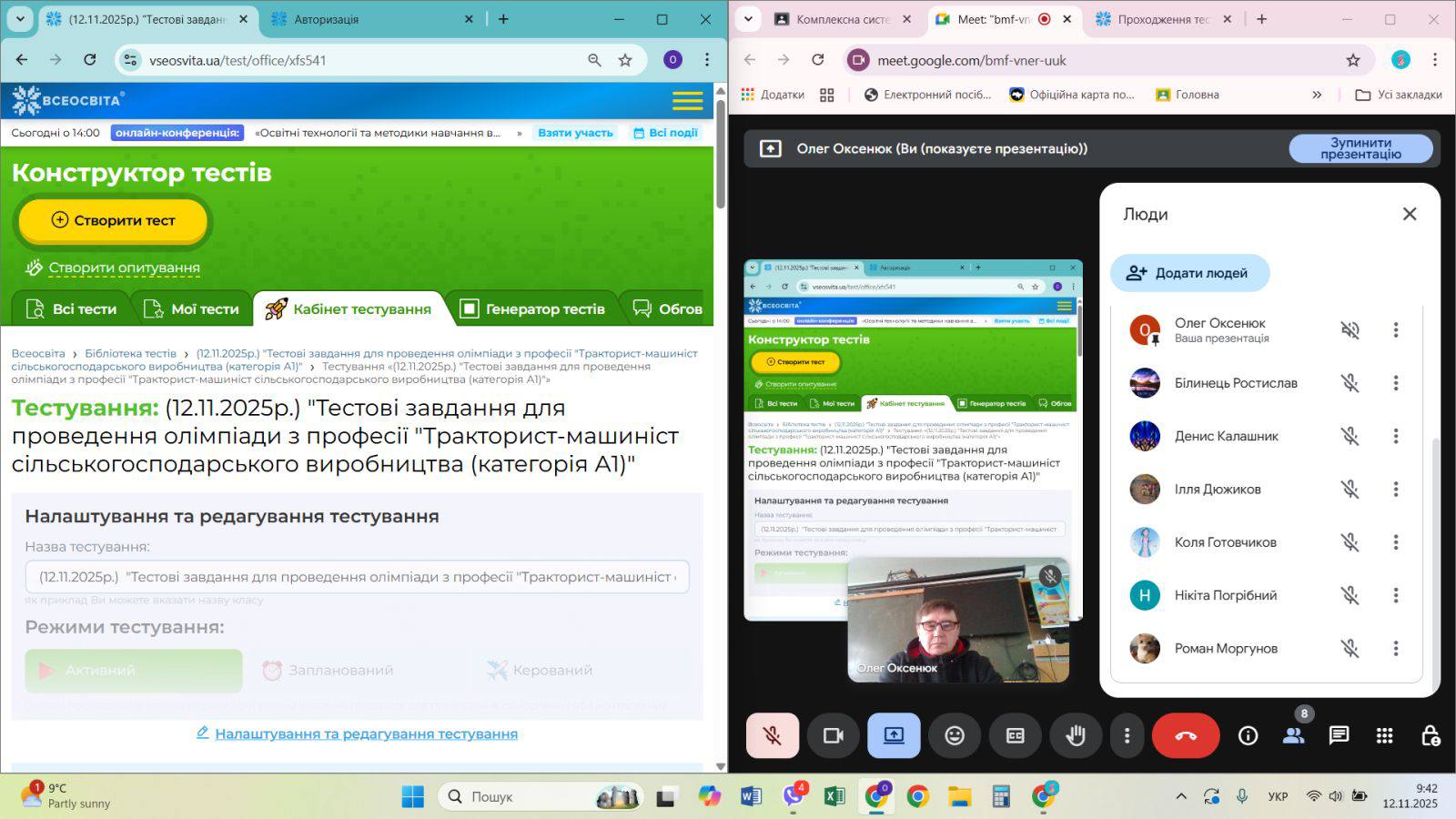Open meeting details info icon
The width and height of the screenshot is (1456, 819).
(x=1248, y=735)
